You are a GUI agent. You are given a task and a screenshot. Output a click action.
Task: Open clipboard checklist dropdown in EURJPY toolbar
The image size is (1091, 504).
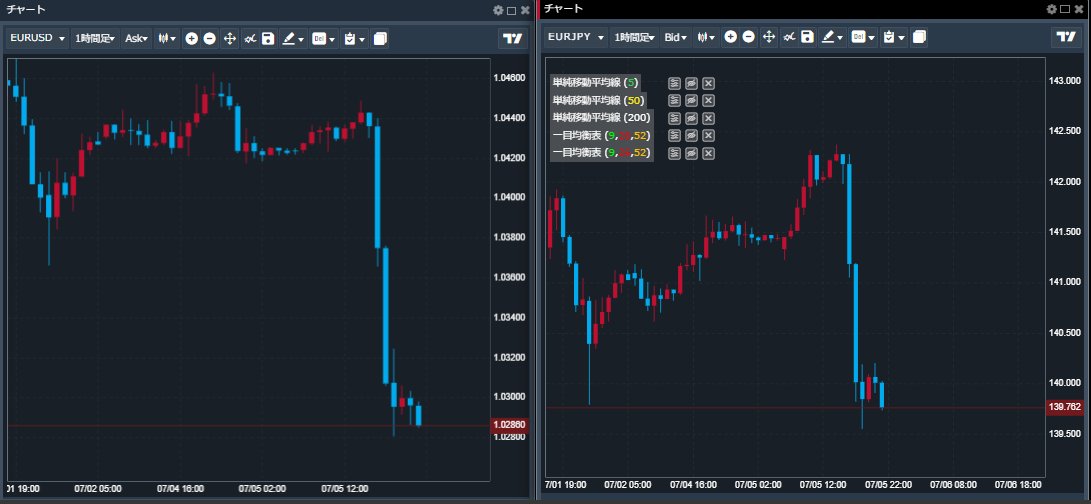(x=893, y=38)
